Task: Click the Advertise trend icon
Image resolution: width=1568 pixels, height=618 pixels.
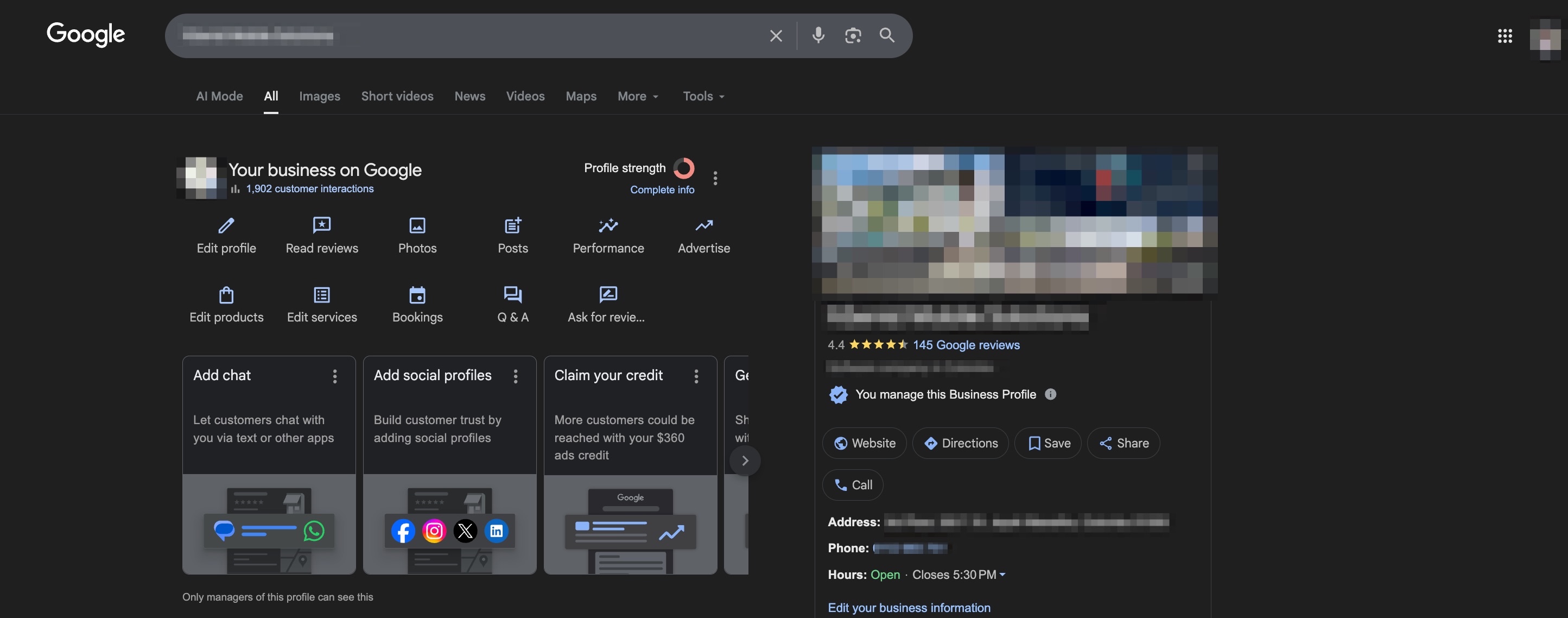Action: 703,226
